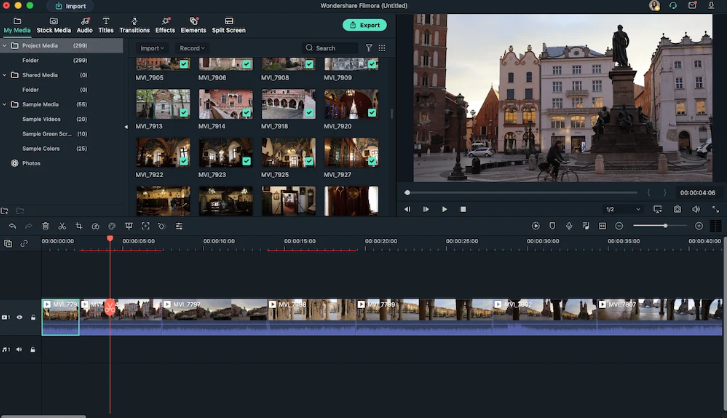Screen dimensions: 727x418
Task: Mute audio track 1 speaker
Action: [19, 349]
